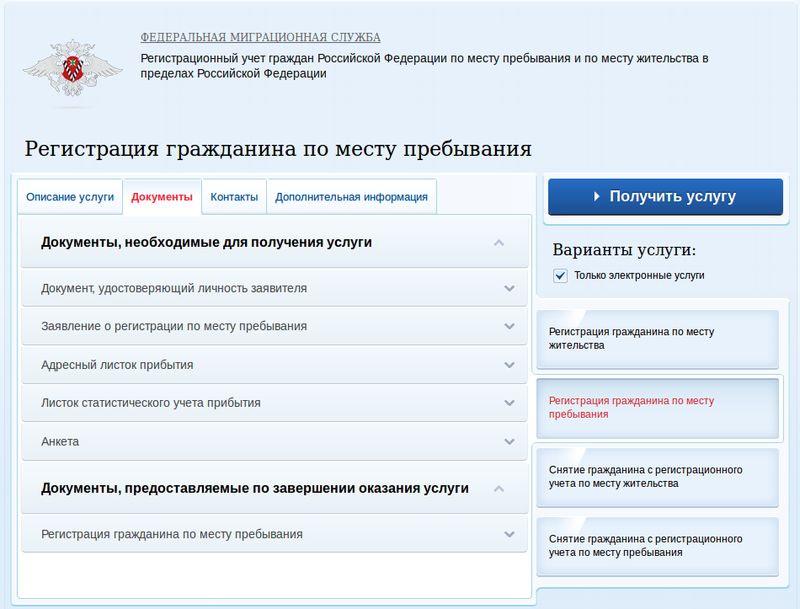Collapse Документы, предоставляемые по завершении section arrow
The width and height of the screenshot is (800, 609).
pyautogui.click(x=499, y=489)
